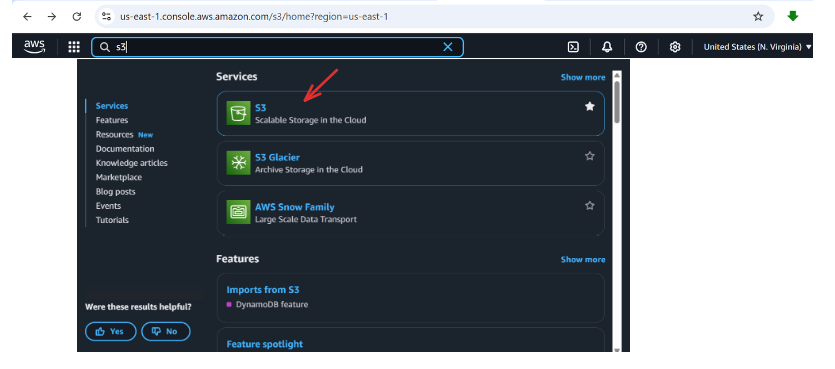This screenshot has height=369, width=835.
Task: Open site information icon in address bar
Action: 107,17
